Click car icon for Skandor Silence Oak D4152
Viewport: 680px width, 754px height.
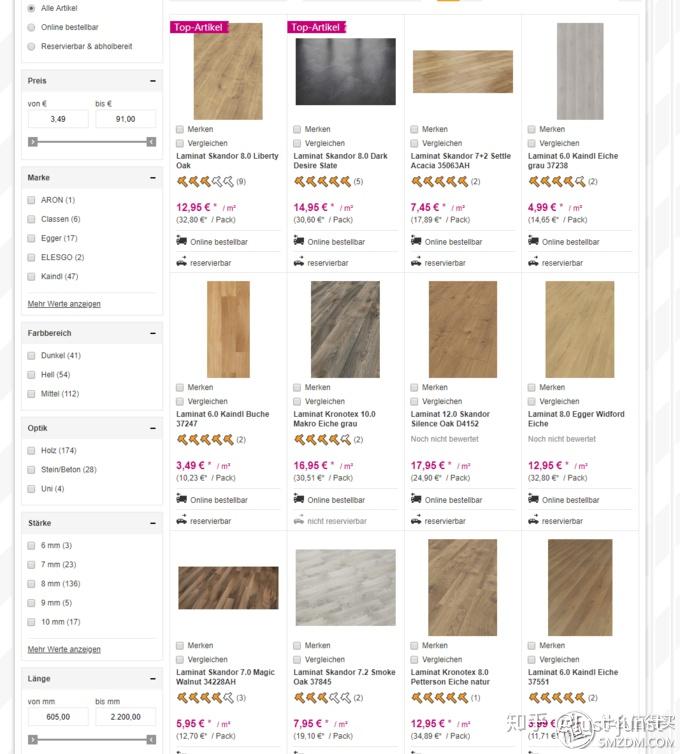[x=416, y=520]
